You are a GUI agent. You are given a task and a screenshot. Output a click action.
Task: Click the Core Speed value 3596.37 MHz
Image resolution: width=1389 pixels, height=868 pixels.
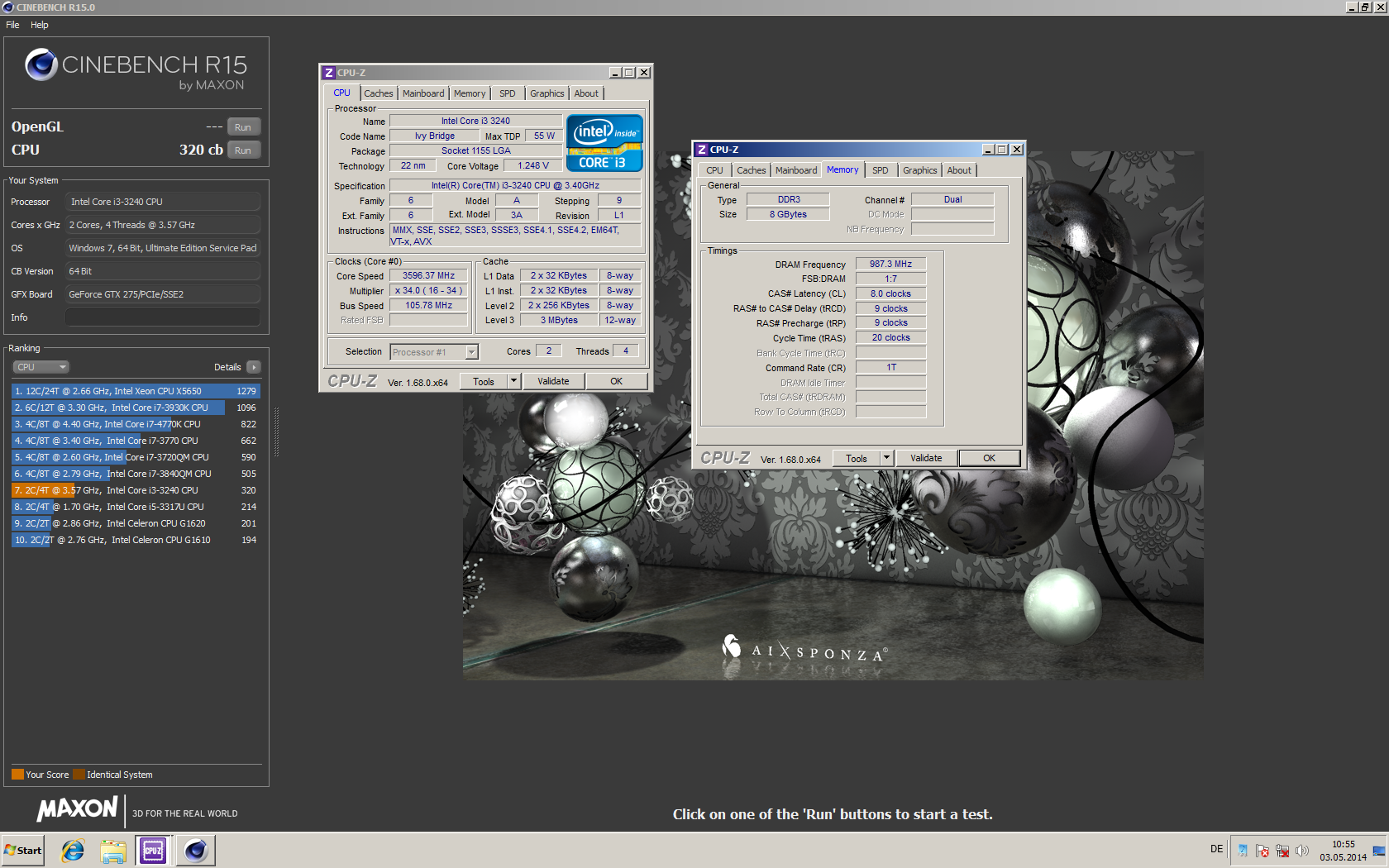pyautogui.click(x=428, y=276)
